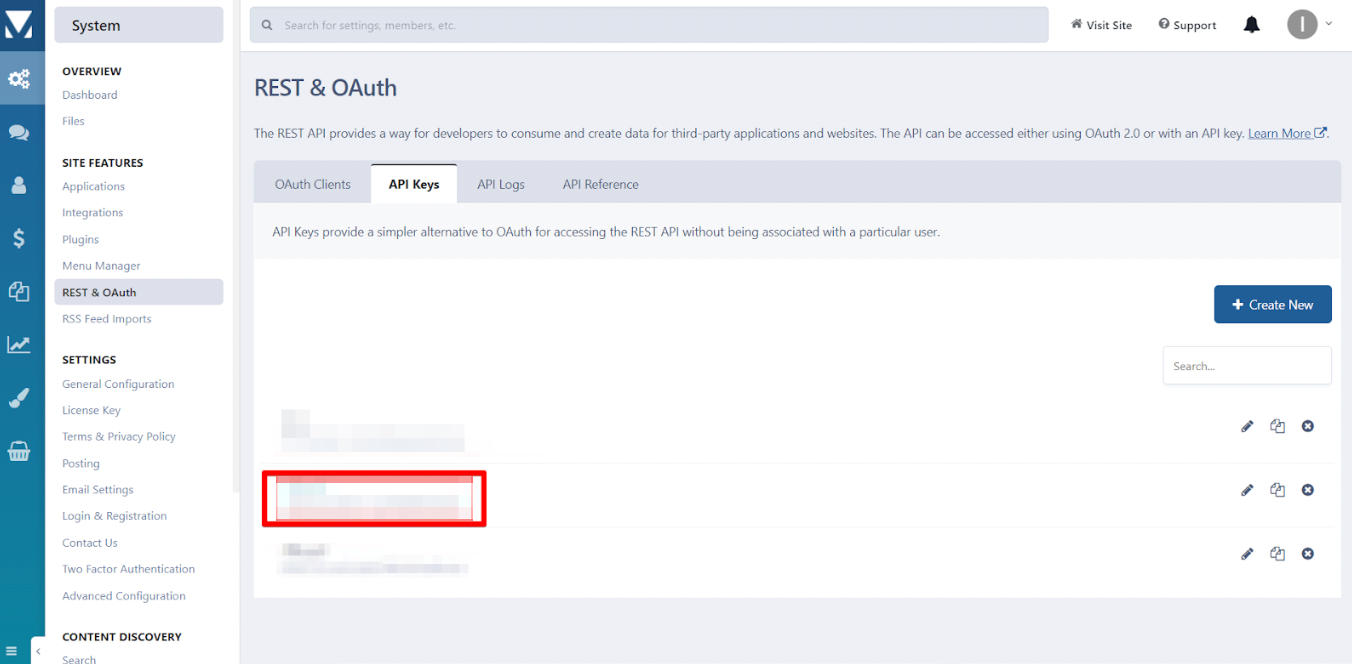Expand the user account dropdown arrow
Viewport: 1352px width, 664px height.
[1329, 23]
